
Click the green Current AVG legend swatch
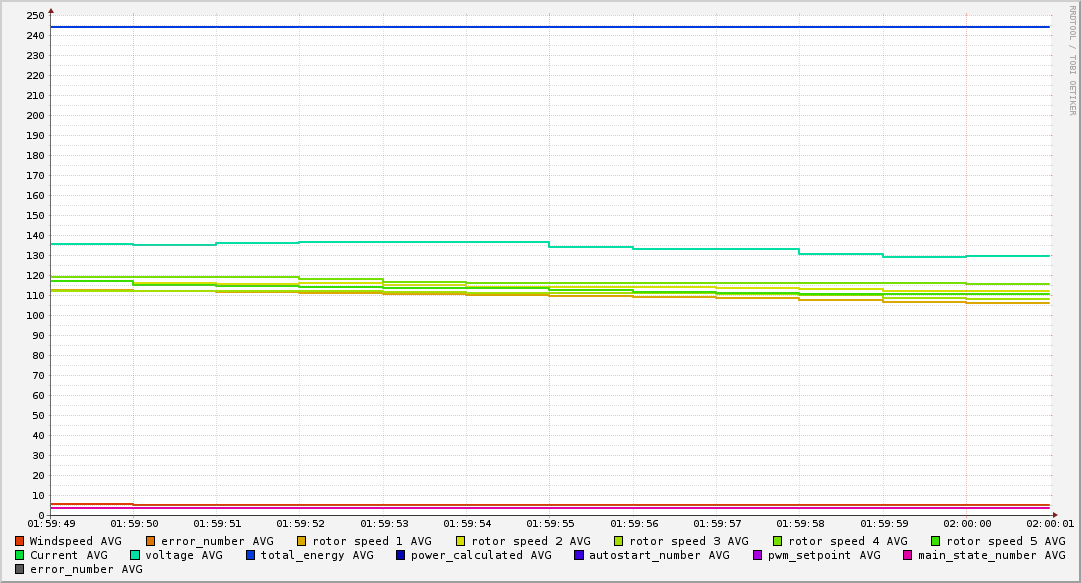20,555
